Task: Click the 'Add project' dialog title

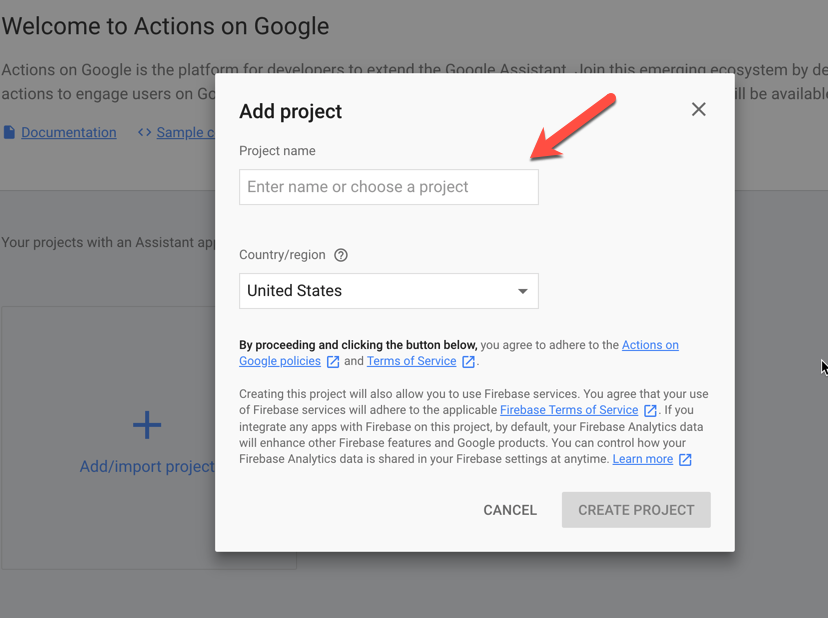Action: (x=290, y=111)
